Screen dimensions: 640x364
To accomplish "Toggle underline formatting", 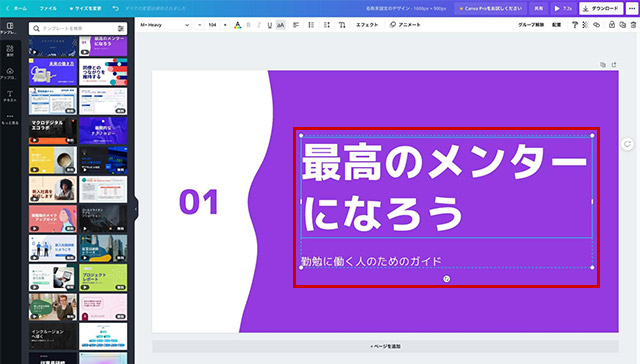I will click(x=269, y=25).
